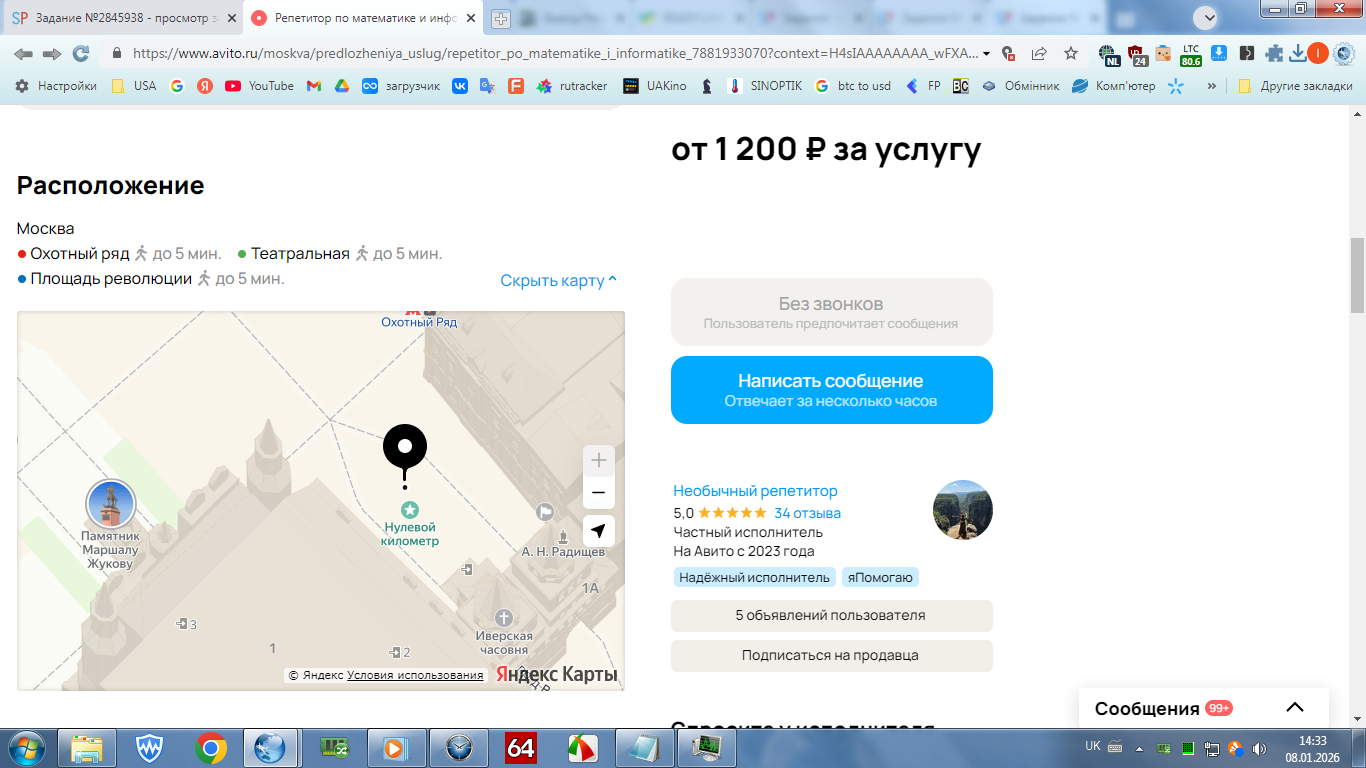Select the Иверская часовня map marker
1366x768 pixels.
504,618
